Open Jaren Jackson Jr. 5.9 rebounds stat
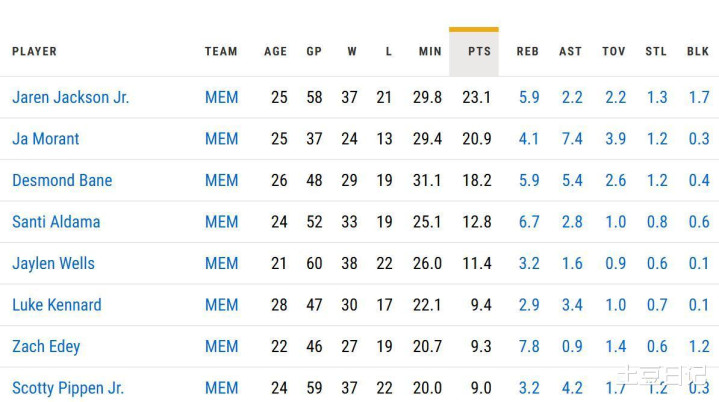Image resolution: width=719 pixels, height=402 pixels. (x=529, y=97)
